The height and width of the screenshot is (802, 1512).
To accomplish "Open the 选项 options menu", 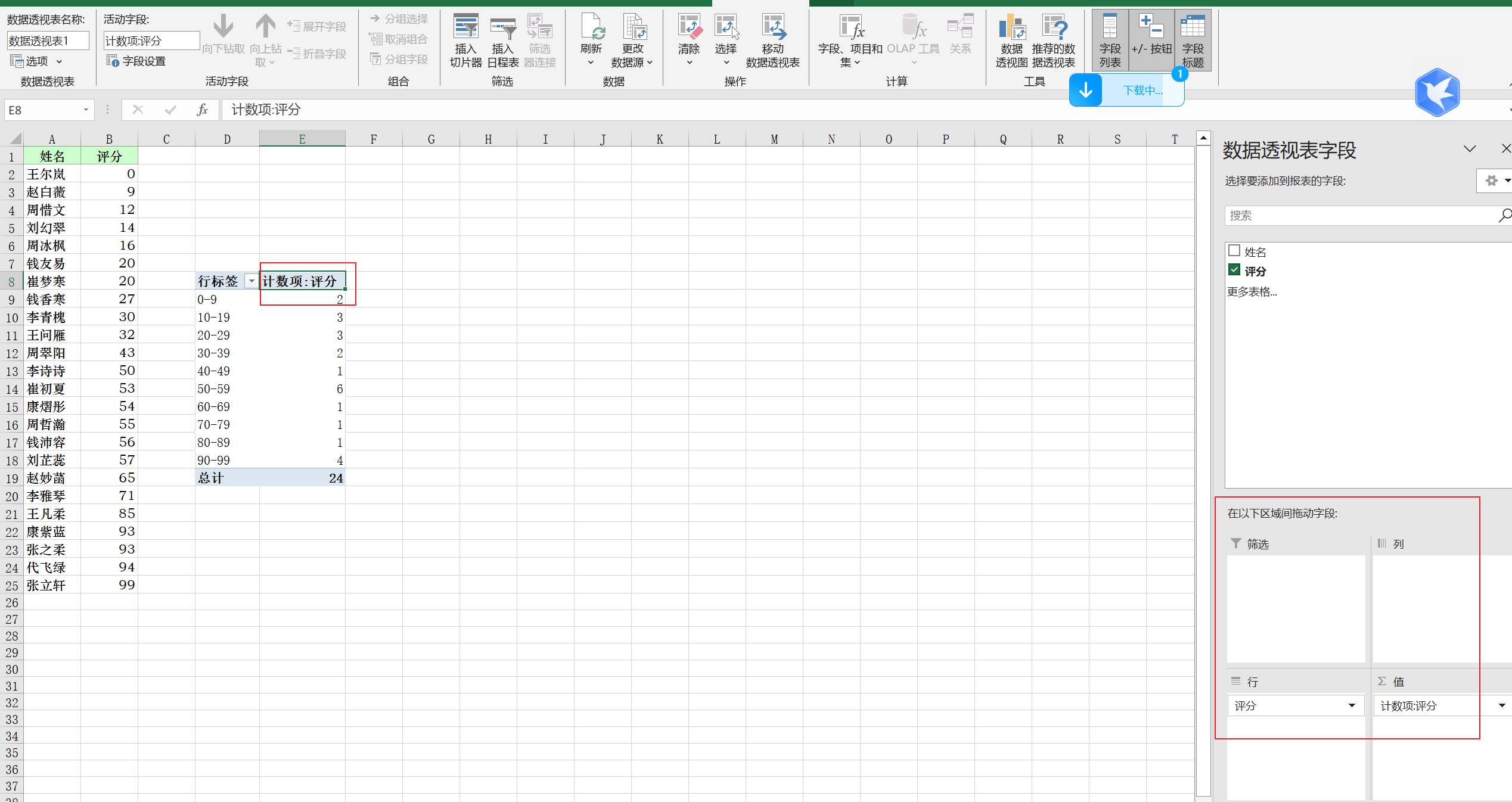I will click(36, 61).
